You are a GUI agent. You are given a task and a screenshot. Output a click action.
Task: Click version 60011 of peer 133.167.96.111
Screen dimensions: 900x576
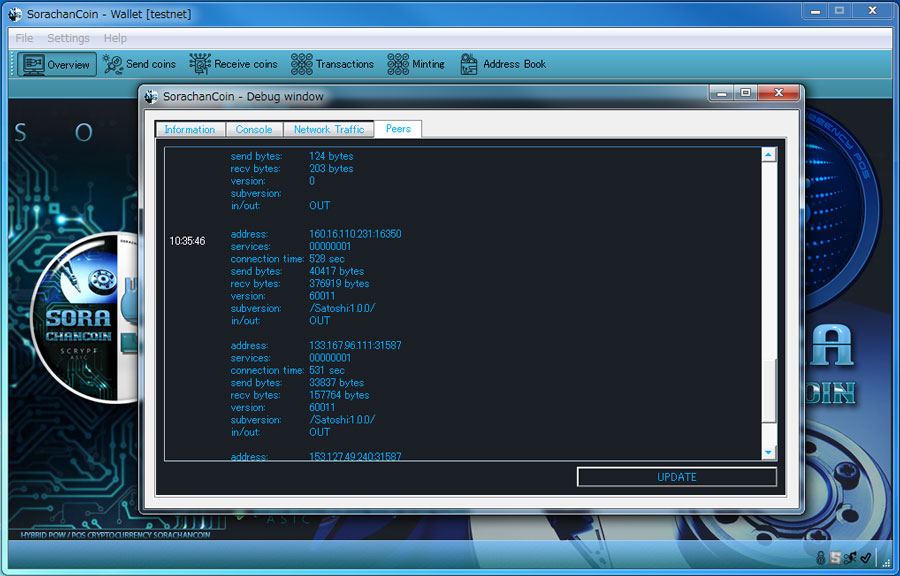[x=322, y=407]
